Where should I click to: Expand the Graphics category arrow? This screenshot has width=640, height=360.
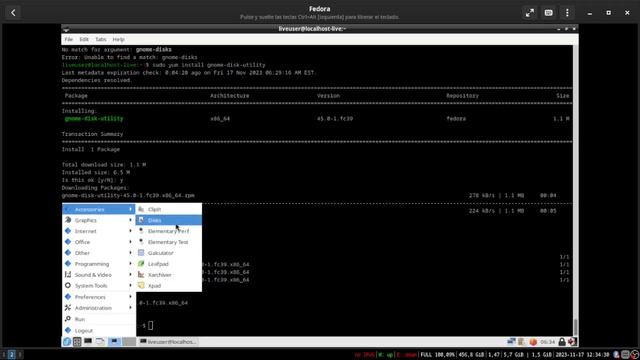click(131, 220)
